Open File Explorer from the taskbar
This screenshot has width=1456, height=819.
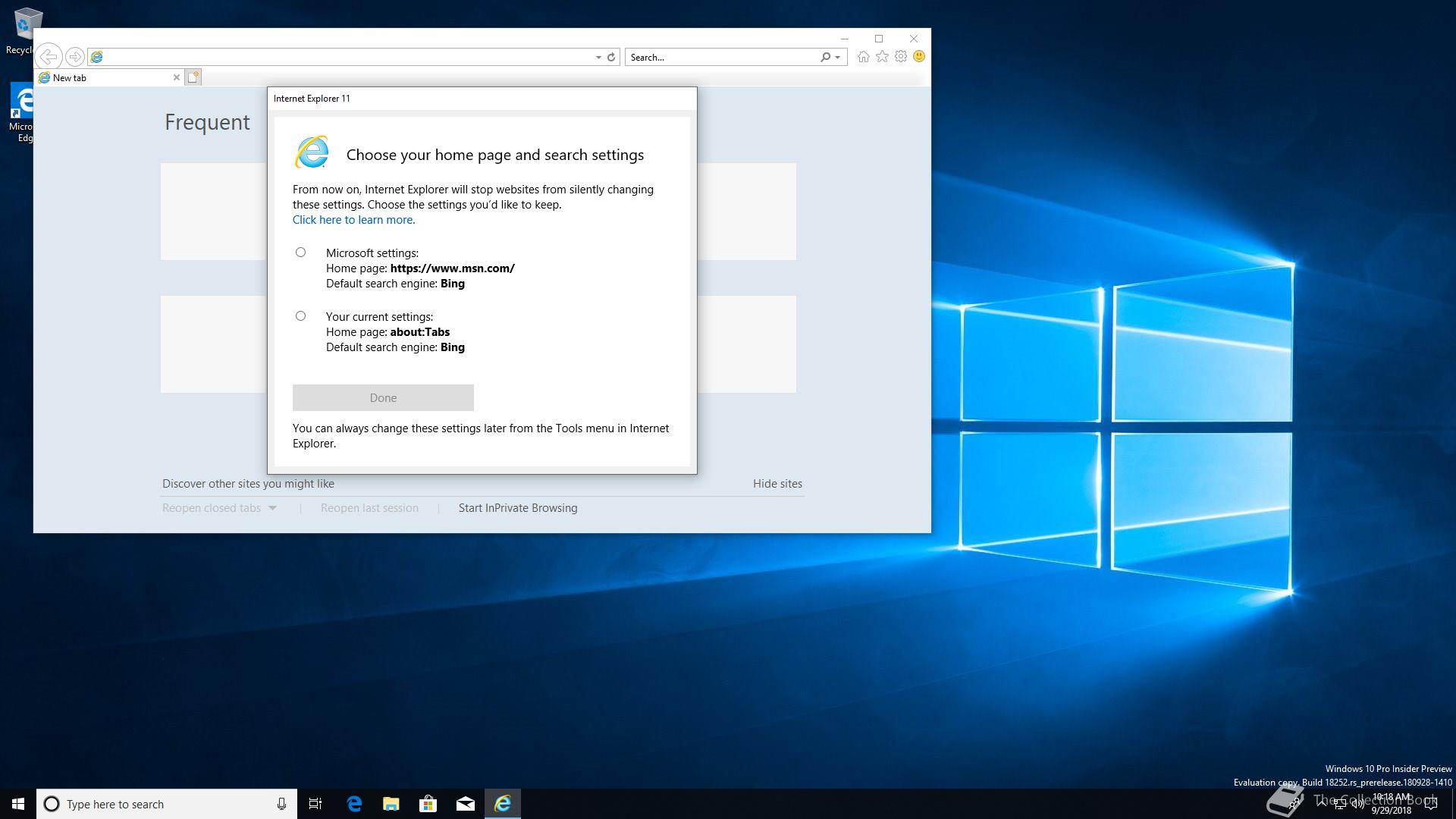391,804
